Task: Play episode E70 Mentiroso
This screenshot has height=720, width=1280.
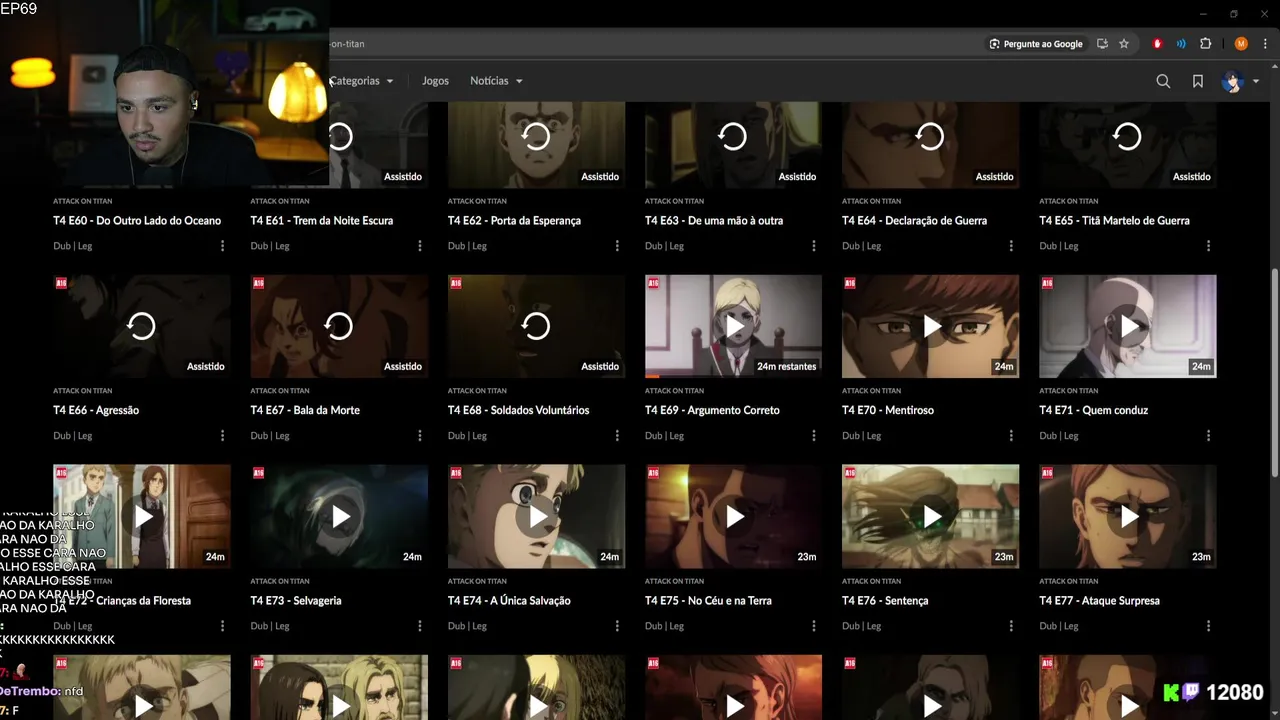Action: 930,326
